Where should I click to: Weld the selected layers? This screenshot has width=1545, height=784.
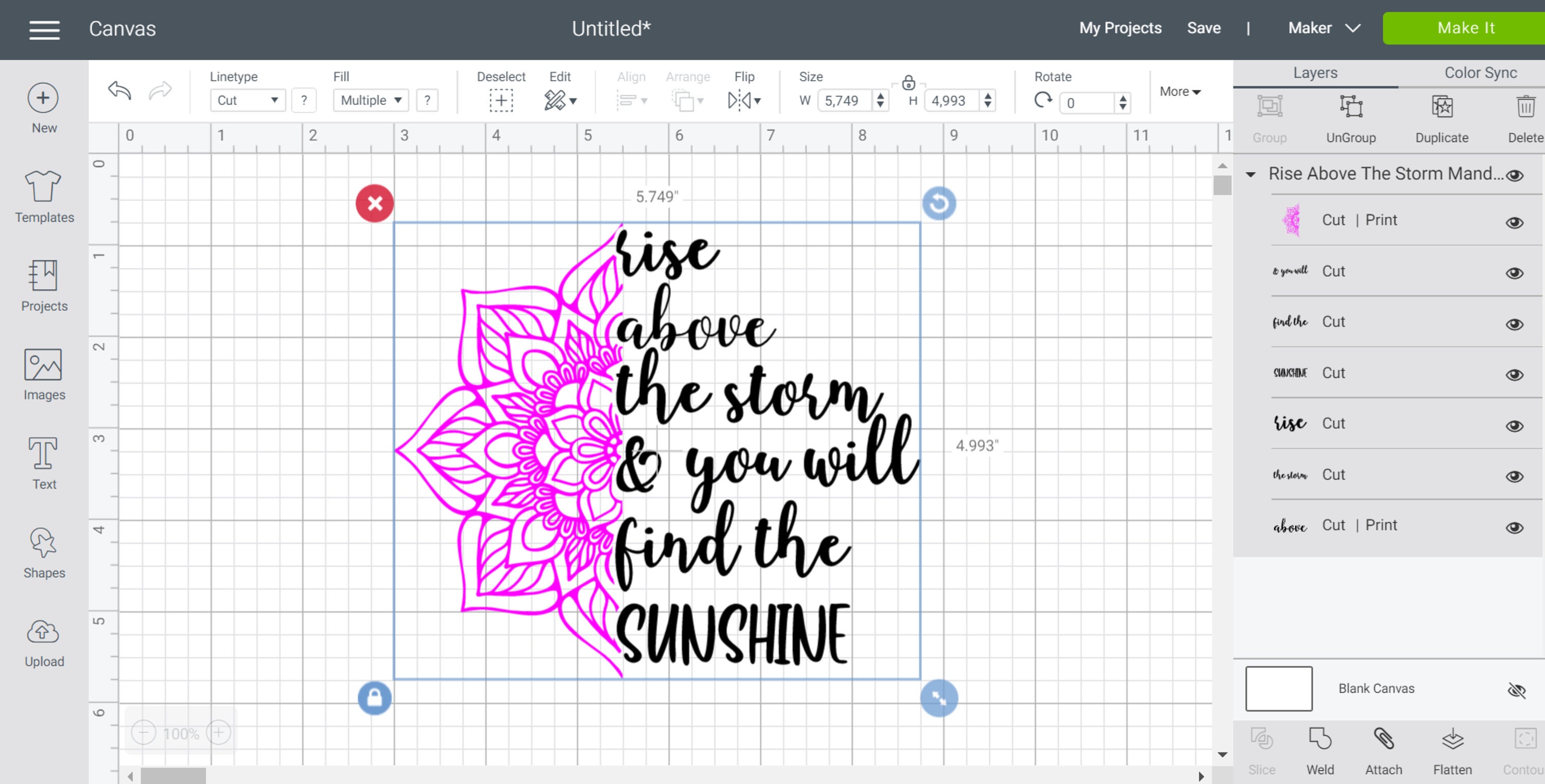click(x=1320, y=749)
